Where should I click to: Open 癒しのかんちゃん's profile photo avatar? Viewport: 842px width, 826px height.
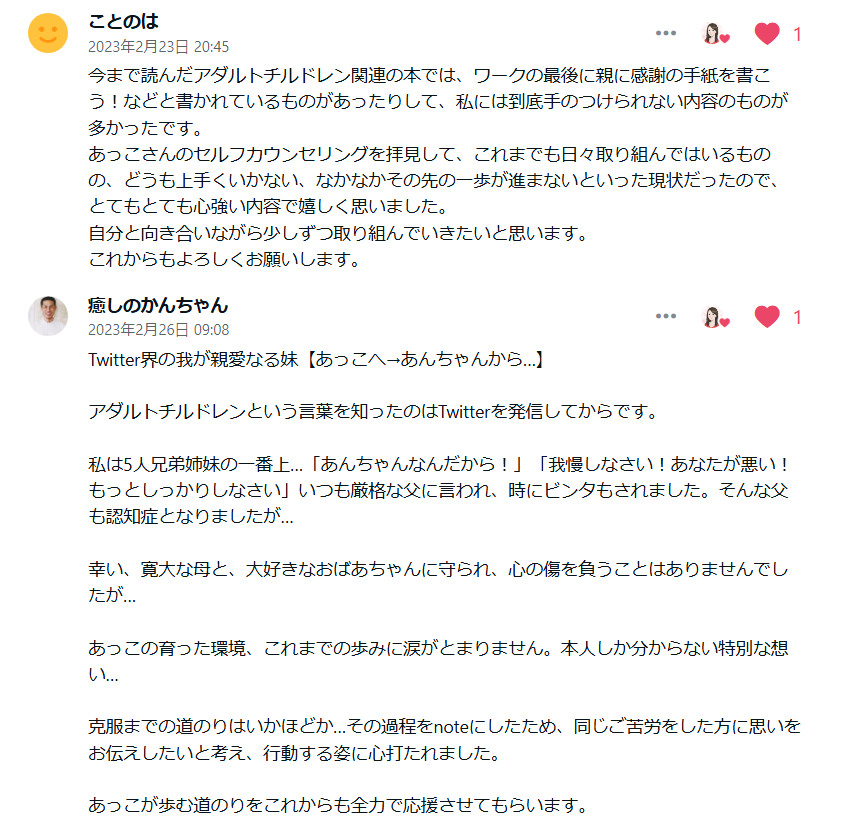point(48,316)
